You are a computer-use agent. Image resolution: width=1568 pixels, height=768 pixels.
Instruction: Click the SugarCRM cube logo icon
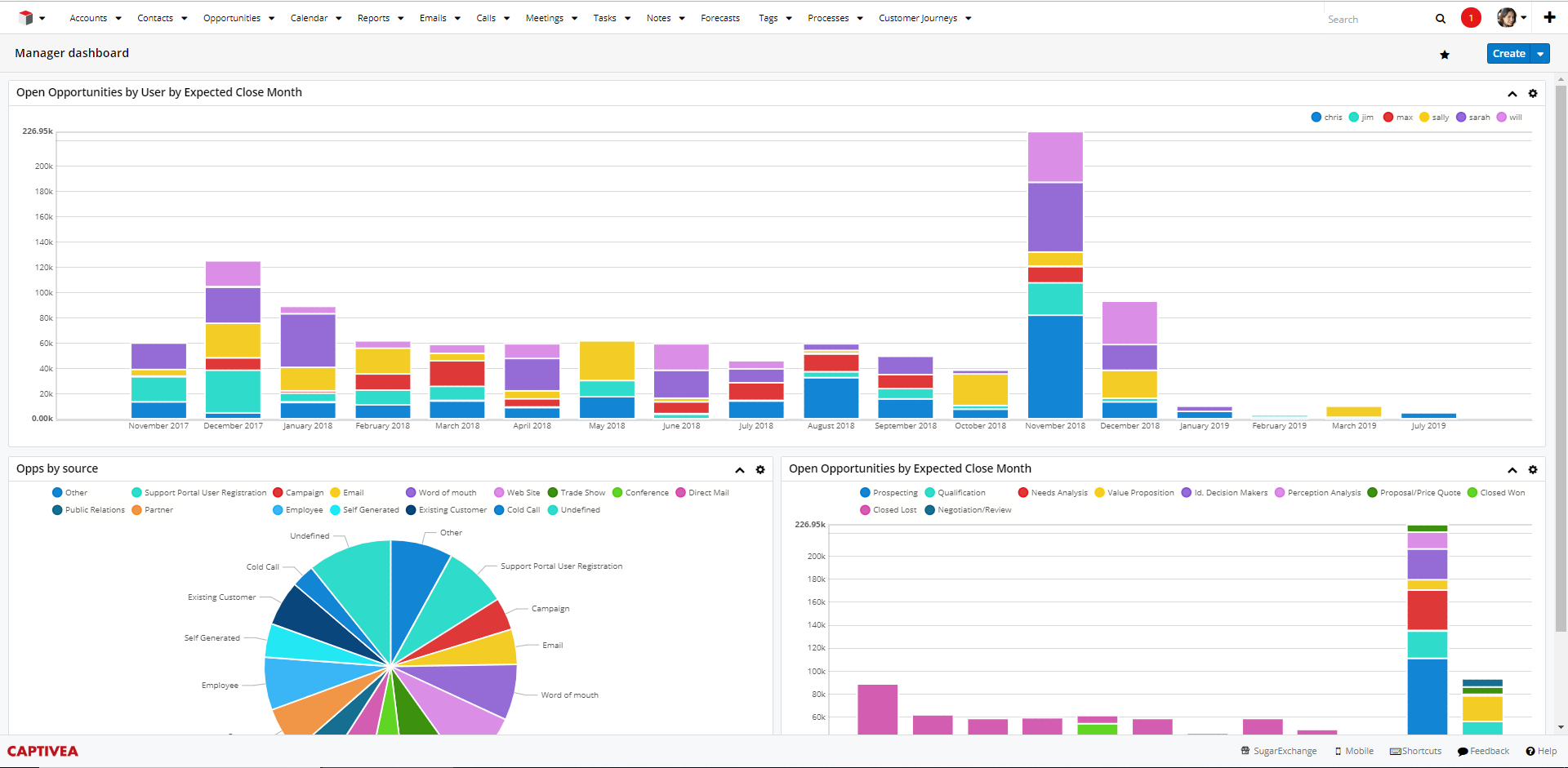26,17
